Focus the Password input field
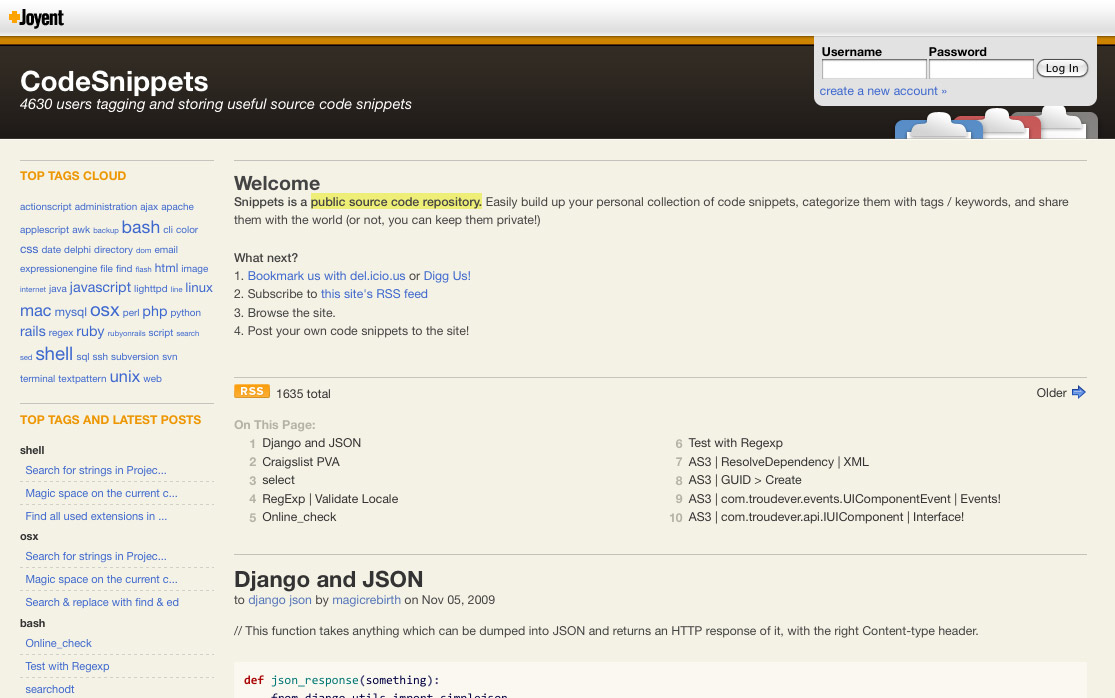This screenshot has width=1115, height=698. tap(981, 69)
